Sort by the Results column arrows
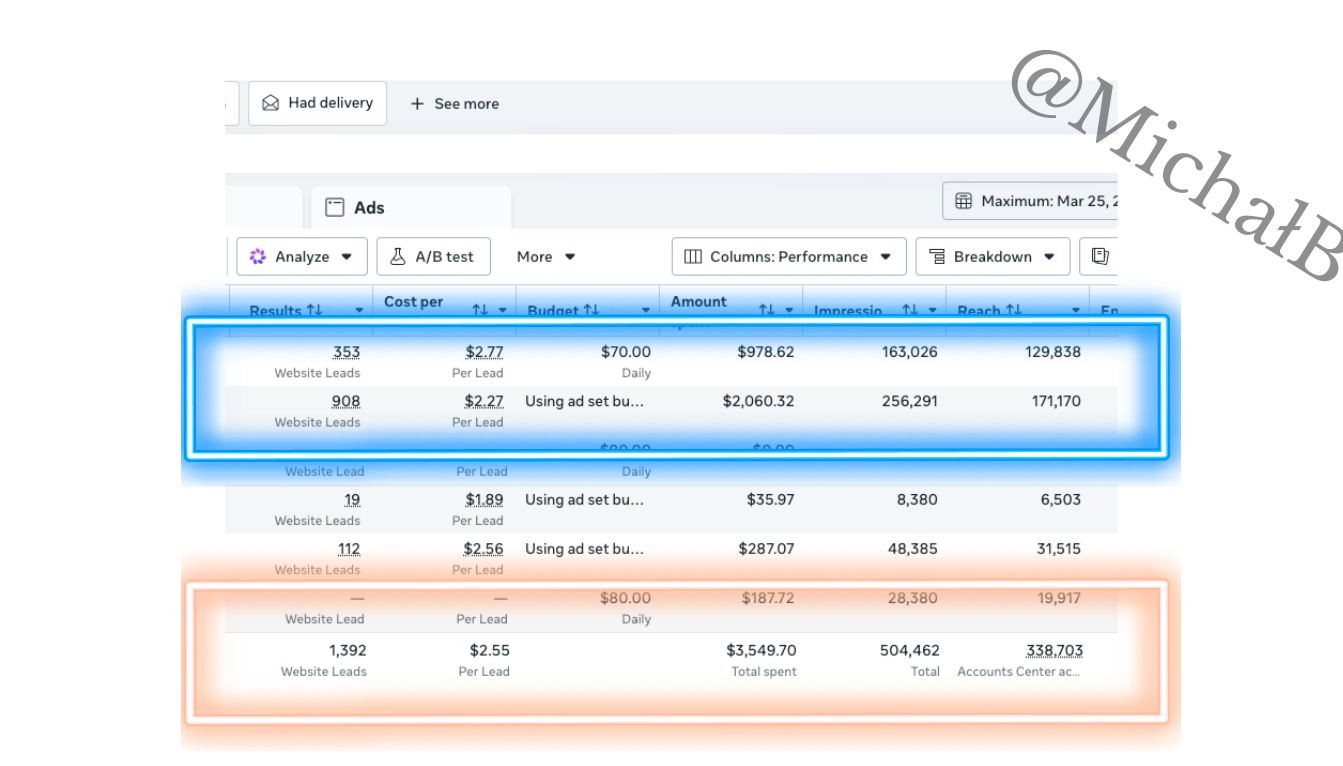 [x=314, y=310]
